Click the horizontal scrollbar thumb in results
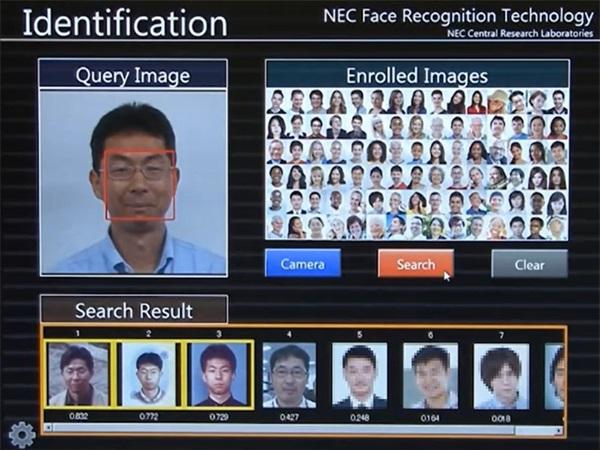This screenshot has width=600, height=450. pyautogui.click(x=283, y=429)
